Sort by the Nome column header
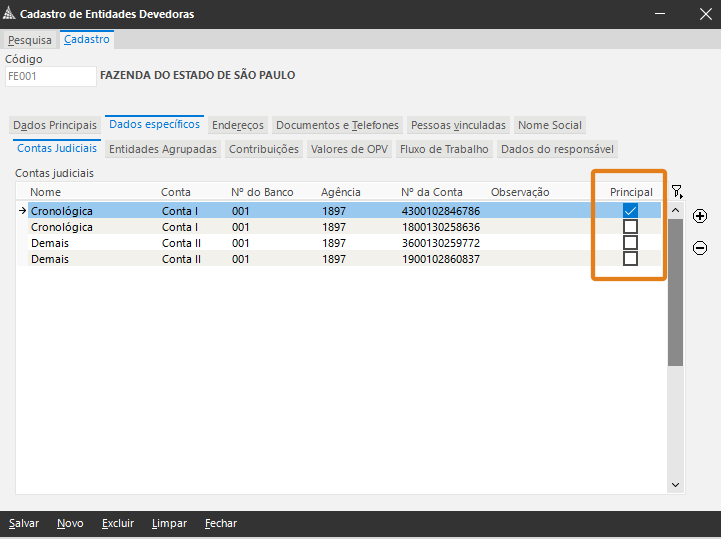 tap(46, 192)
